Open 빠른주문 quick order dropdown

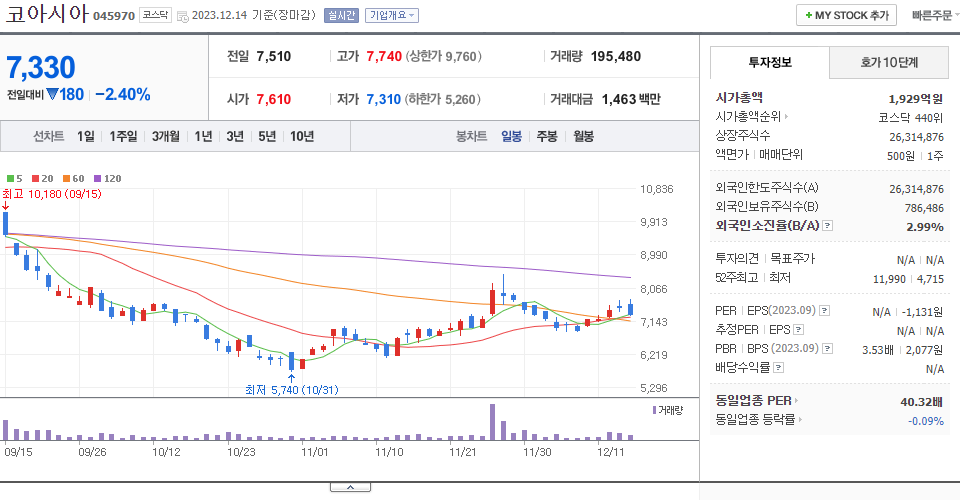point(935,15)
